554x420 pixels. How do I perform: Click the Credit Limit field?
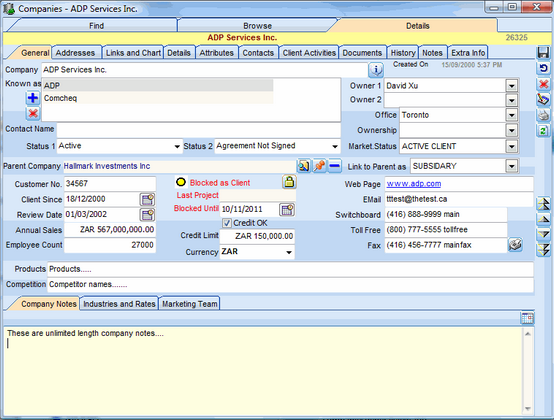pos(257,236)
